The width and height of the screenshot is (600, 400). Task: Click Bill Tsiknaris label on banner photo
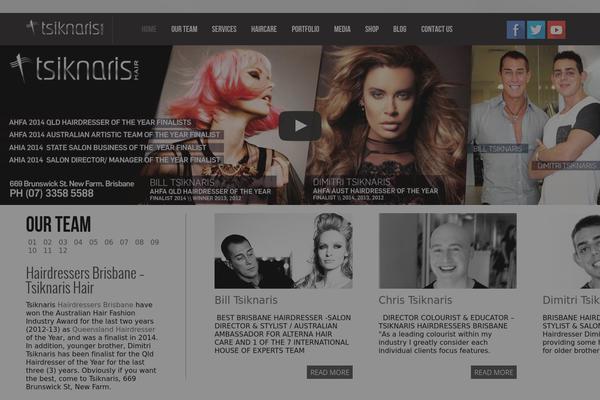tap(497, 149)
